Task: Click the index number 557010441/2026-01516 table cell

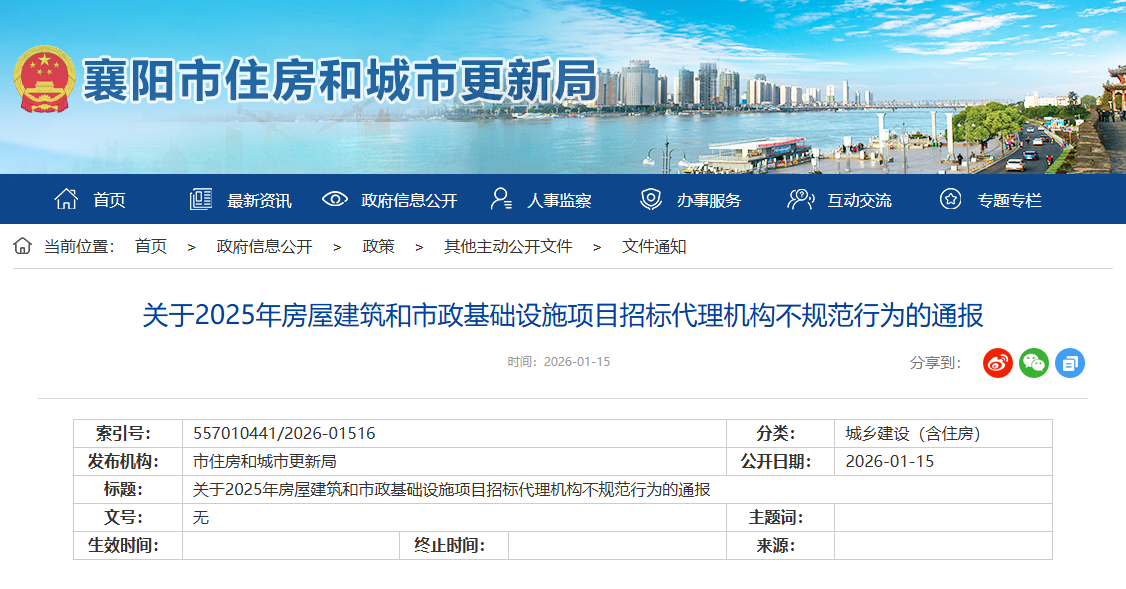Action: pos(284,433)
